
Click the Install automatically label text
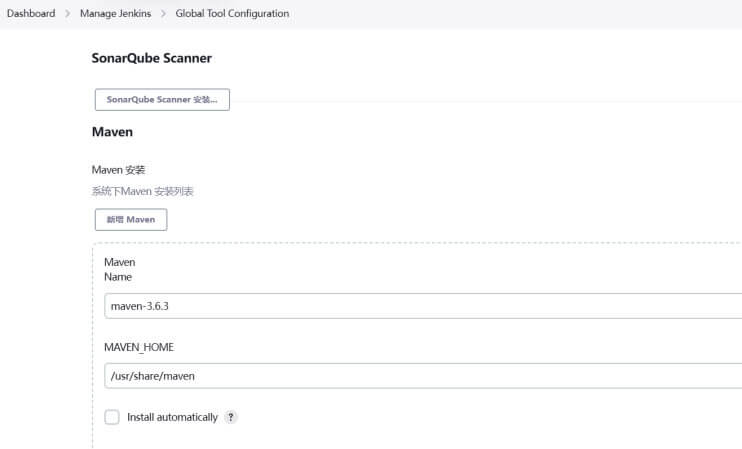172,417
